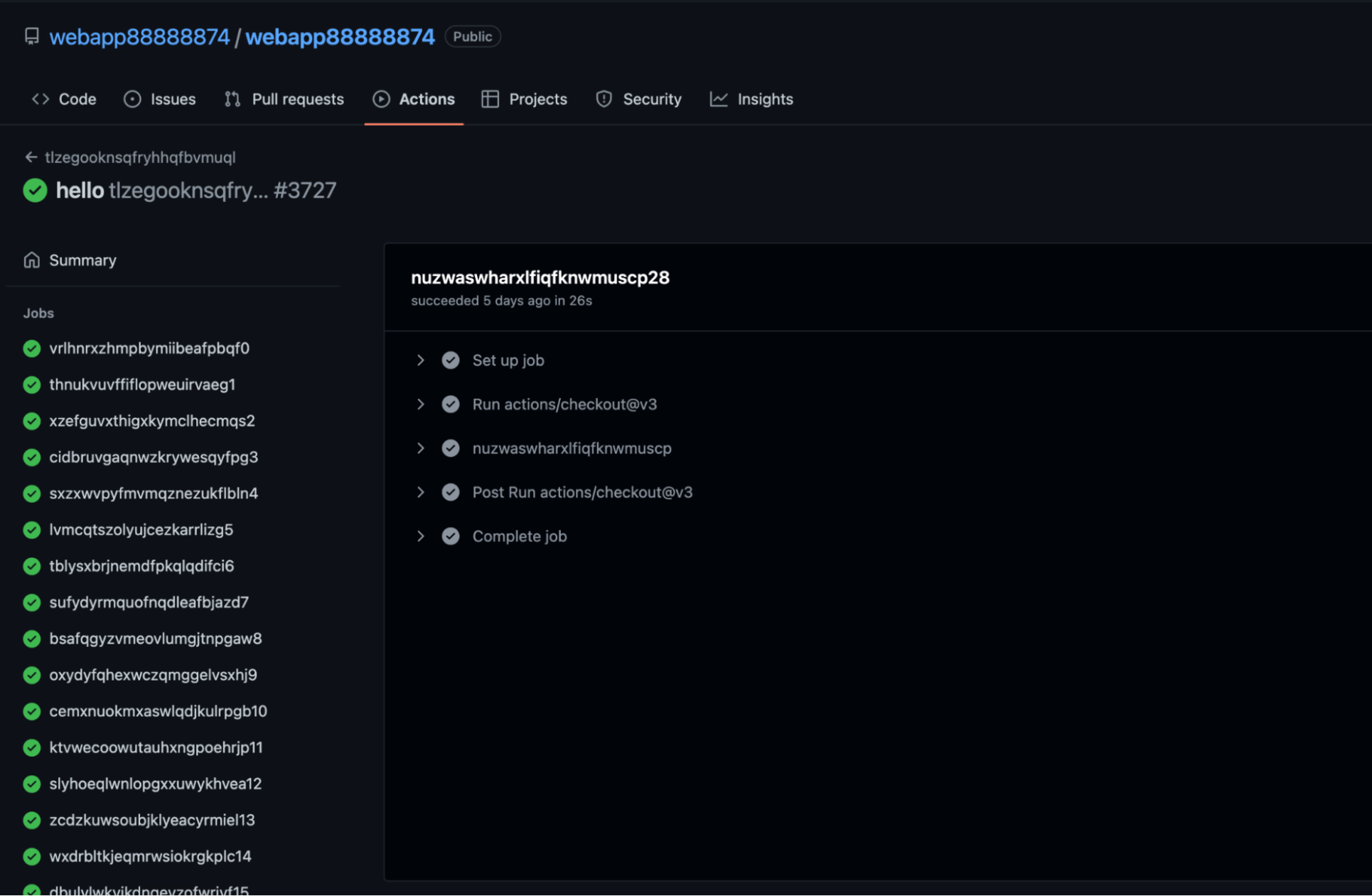
Task: Click the green checkmark beside hello workflow title
Action: [35, 190]
